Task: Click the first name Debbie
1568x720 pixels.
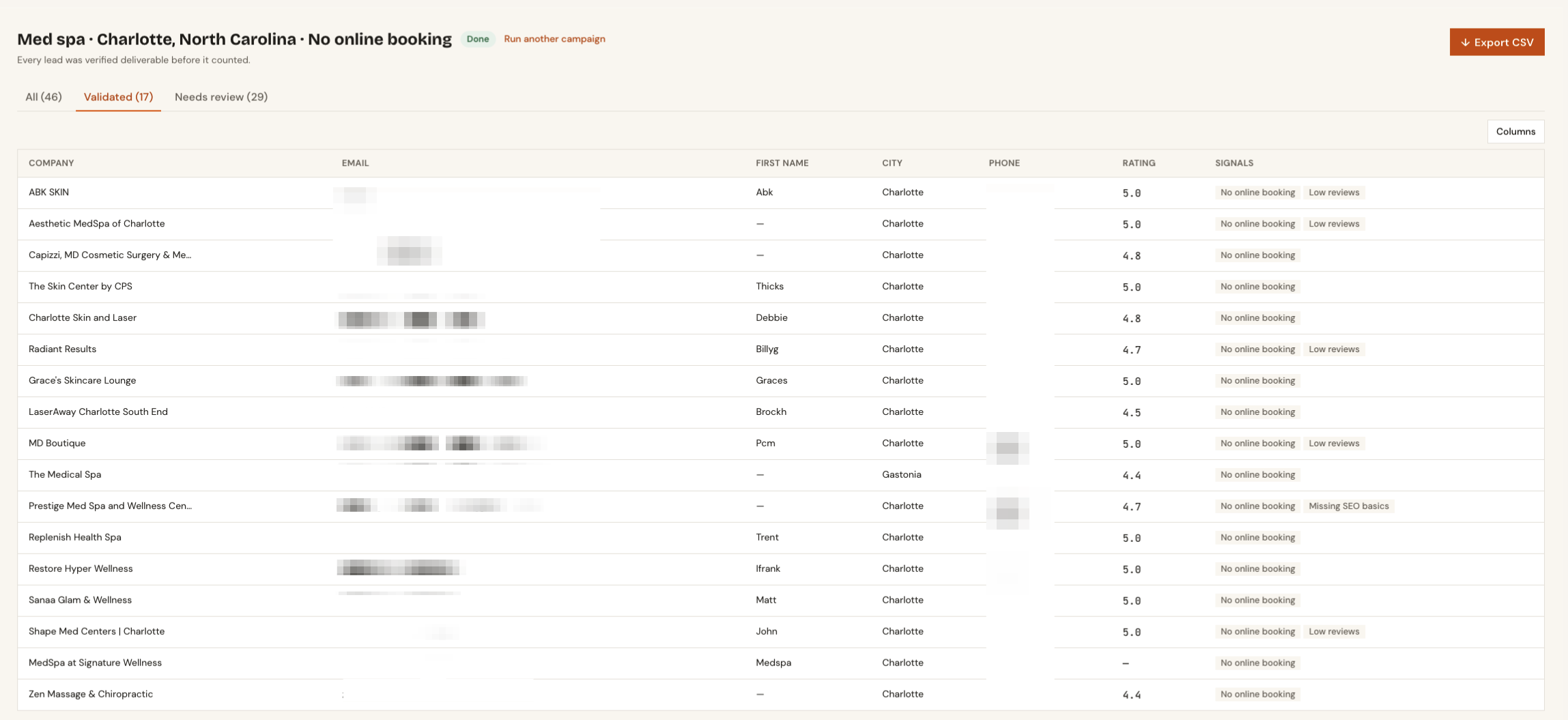Action: (x=771, y=318)
